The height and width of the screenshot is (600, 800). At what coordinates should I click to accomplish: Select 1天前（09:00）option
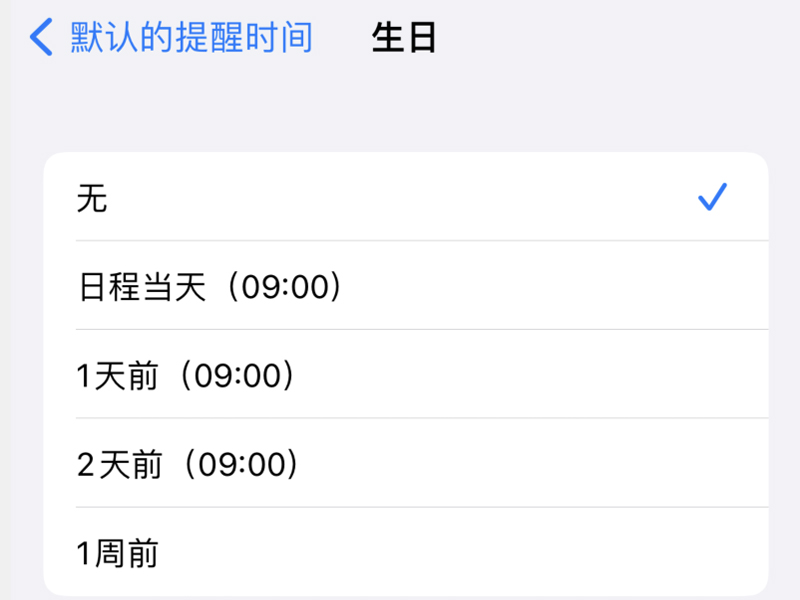point(186,376)
